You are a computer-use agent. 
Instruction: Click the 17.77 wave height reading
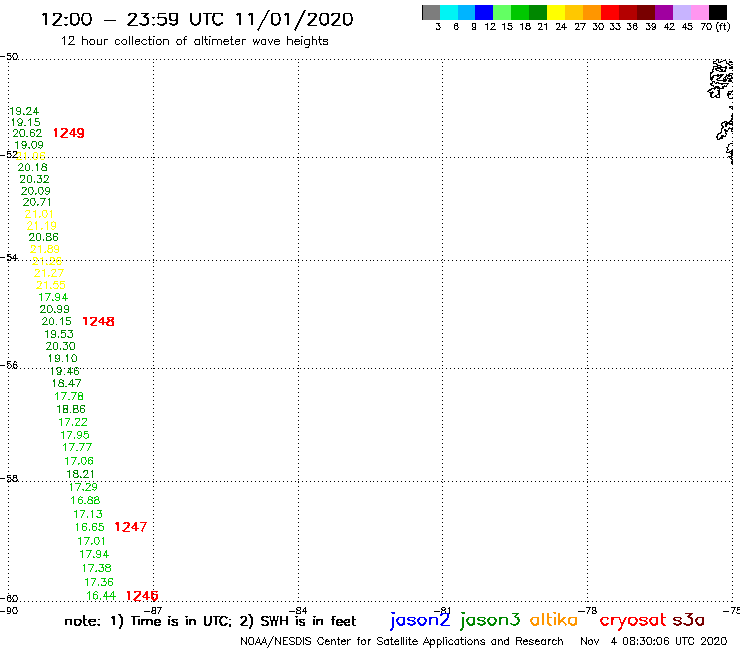tap(77, 447)
